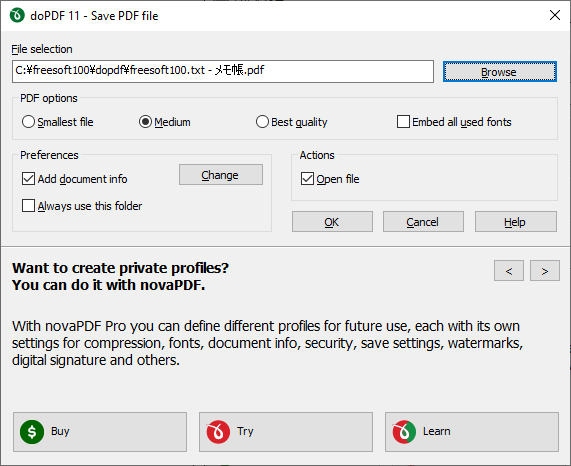Click the green dollar Buy icon
This screenshot has height=466, width=571.
pos(32,432)
